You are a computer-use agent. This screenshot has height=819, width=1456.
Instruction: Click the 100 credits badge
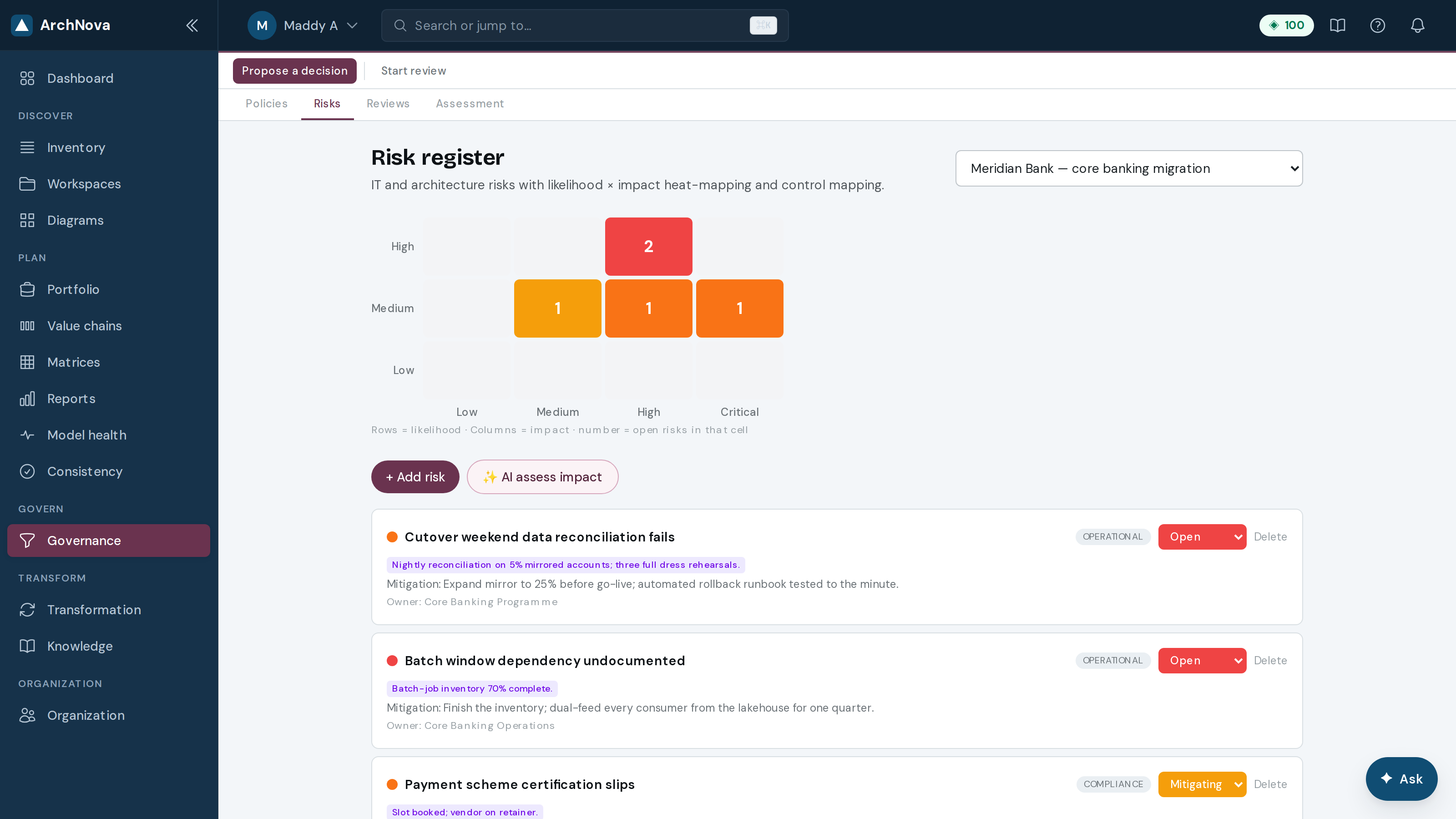[1286, 25]
